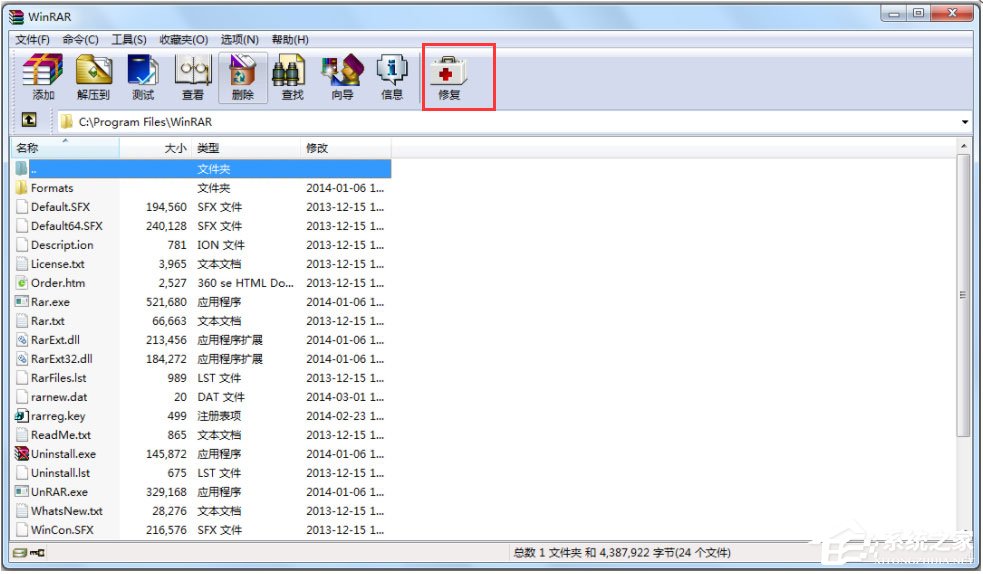Click the Delete (删除) toolbar icon
Viewport: 983px width, 574px height.
coord(243,70)
